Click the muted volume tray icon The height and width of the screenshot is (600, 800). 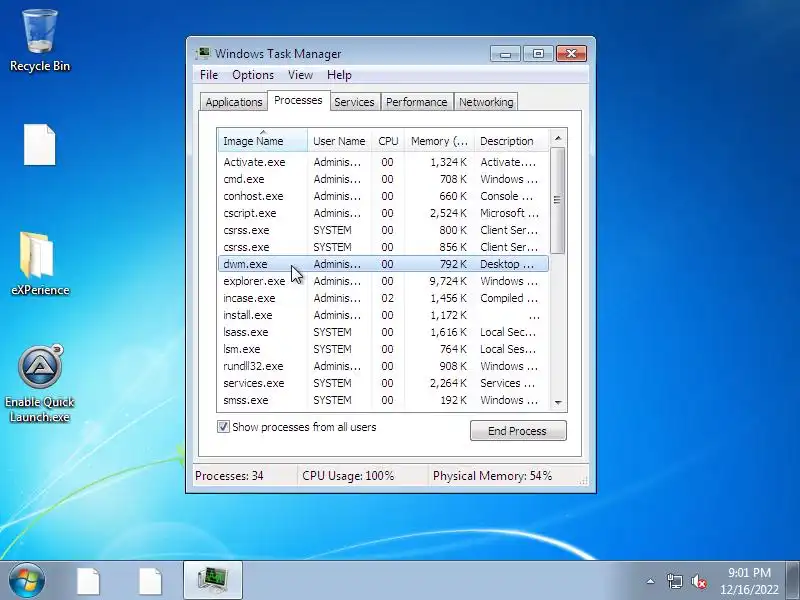(x=698, y=581)
